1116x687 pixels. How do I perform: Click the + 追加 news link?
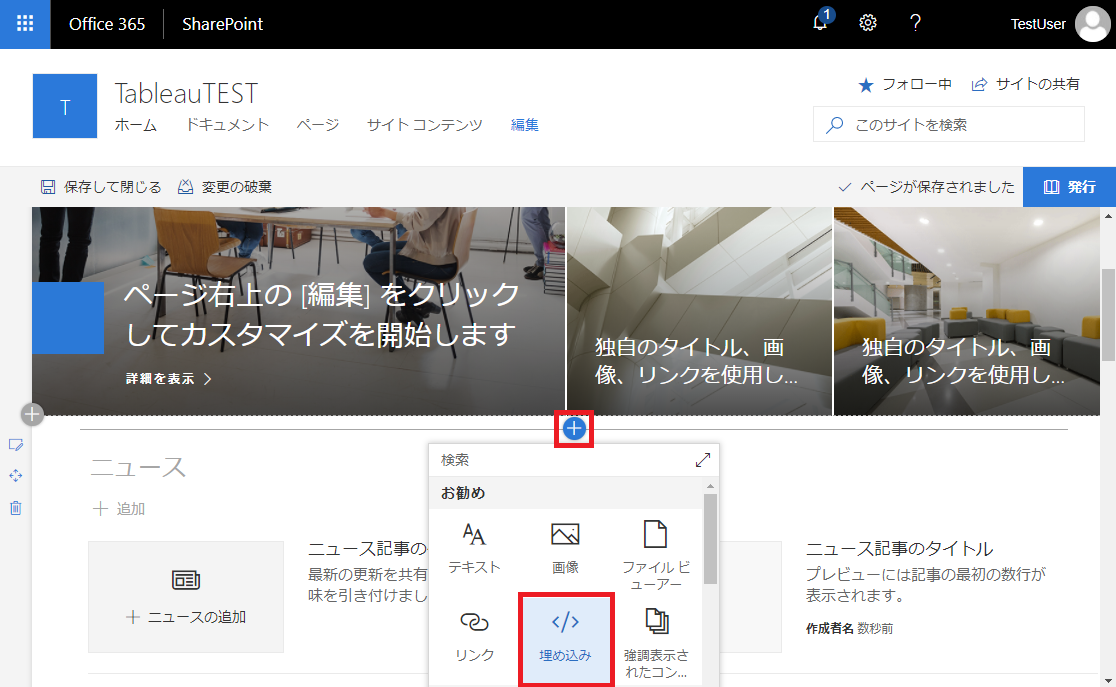(119, 509)
